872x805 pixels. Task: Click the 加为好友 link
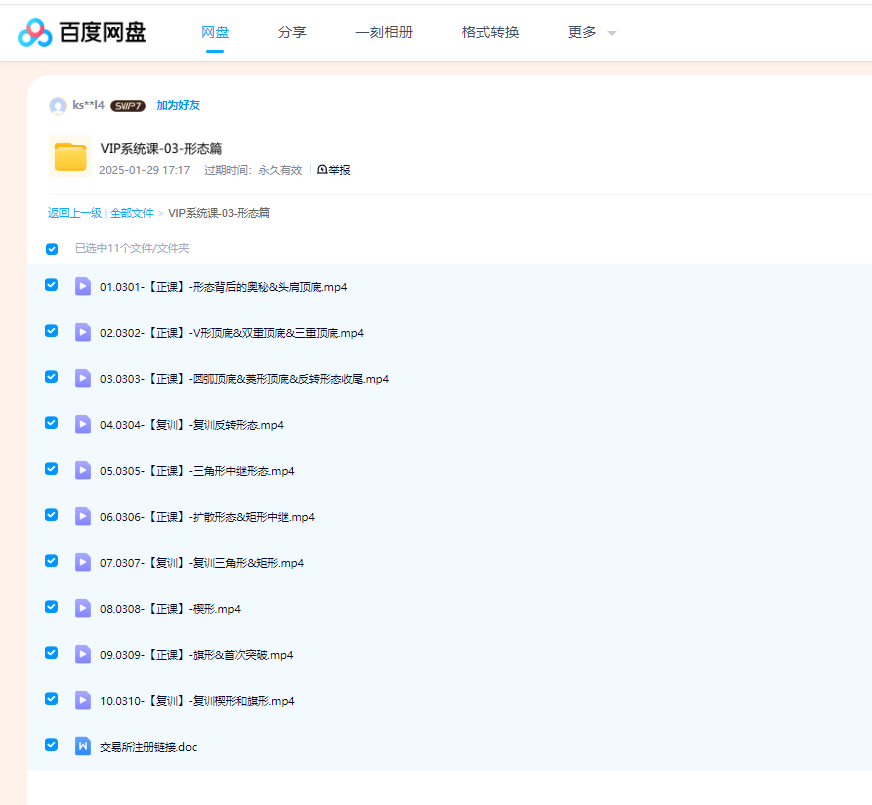tap(178, 105)
